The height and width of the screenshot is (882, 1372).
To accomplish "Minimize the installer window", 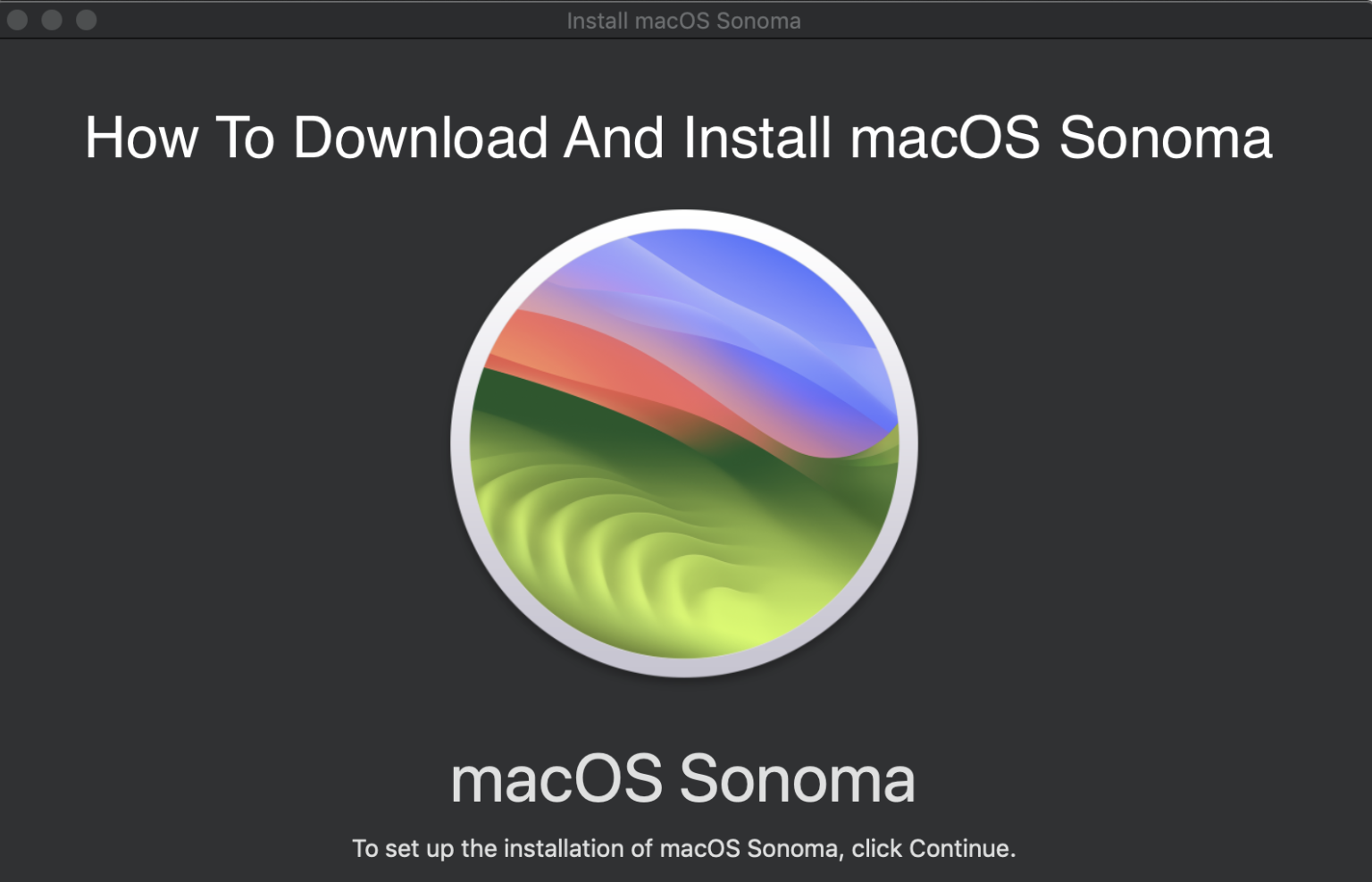I will tap(52, 20).
